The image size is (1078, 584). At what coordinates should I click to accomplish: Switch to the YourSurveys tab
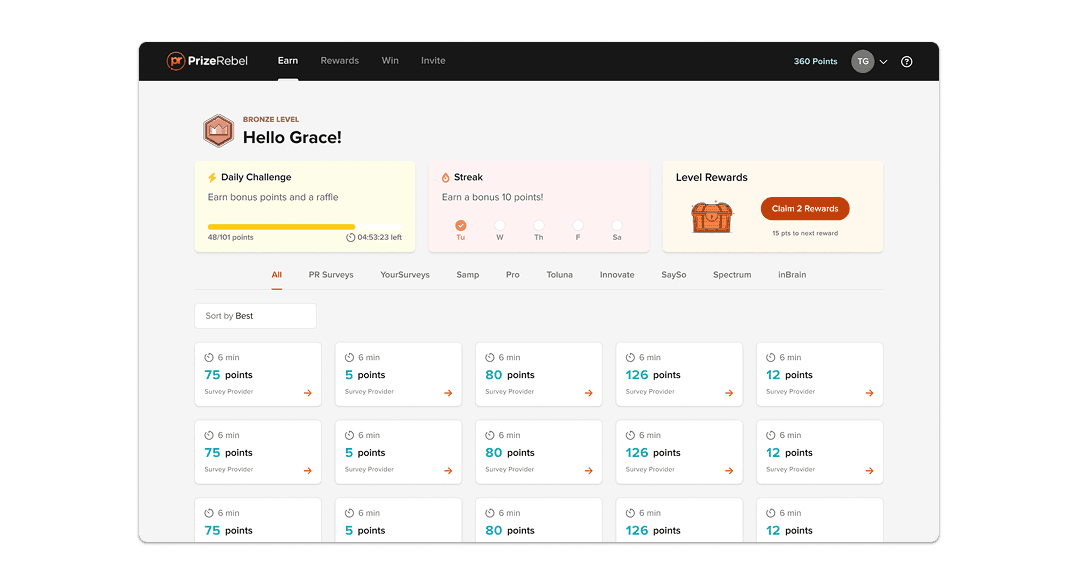point(405,274)
